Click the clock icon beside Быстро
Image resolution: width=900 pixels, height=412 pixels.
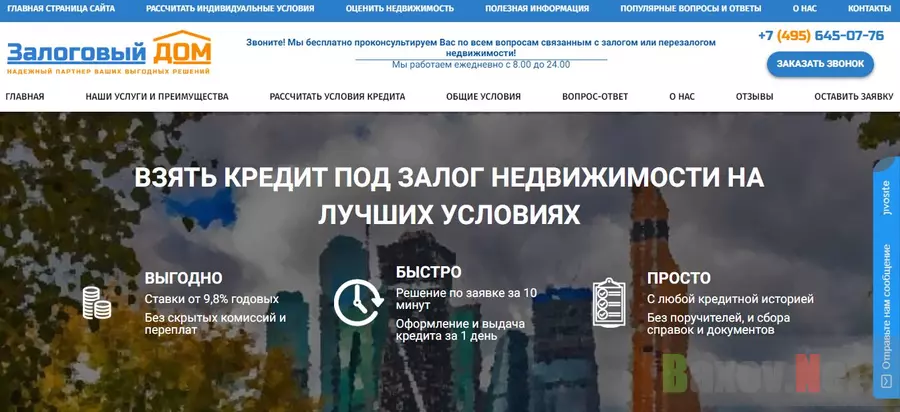[x=359, y=302]
